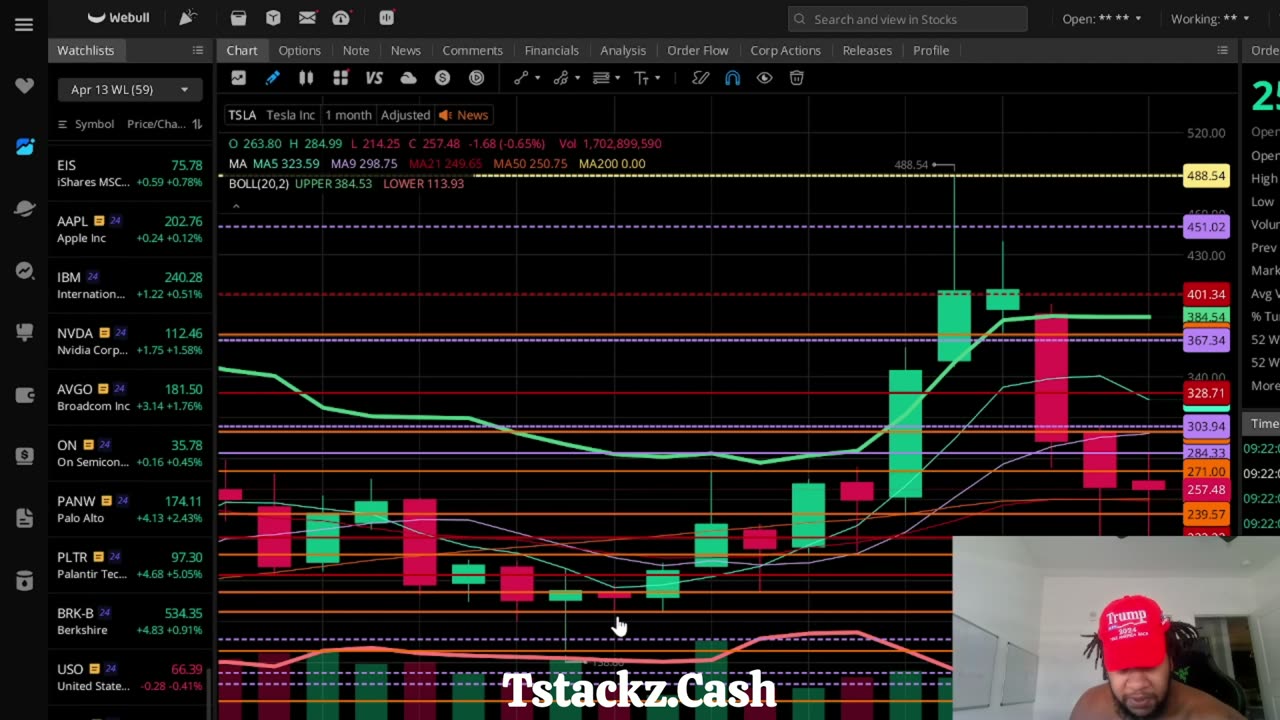
Task: Open the dollar bag sidebar icon
Action: (x=24, y=456)
